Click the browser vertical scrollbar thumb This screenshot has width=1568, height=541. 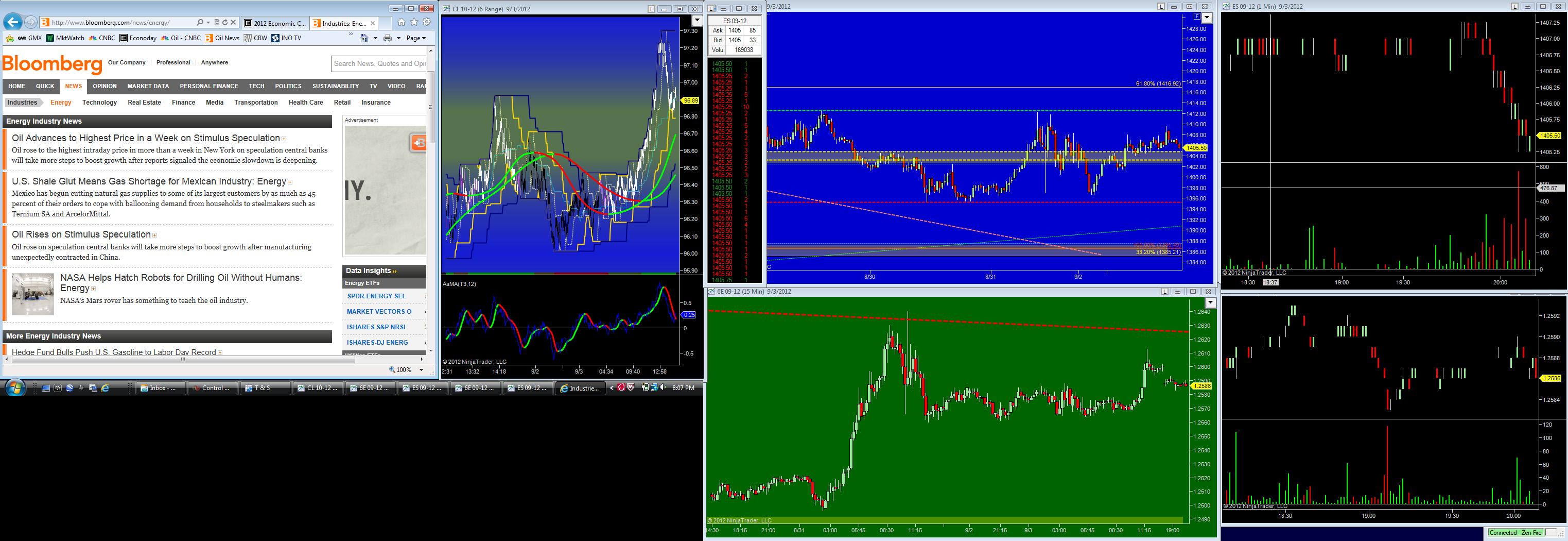coord(431,107)
